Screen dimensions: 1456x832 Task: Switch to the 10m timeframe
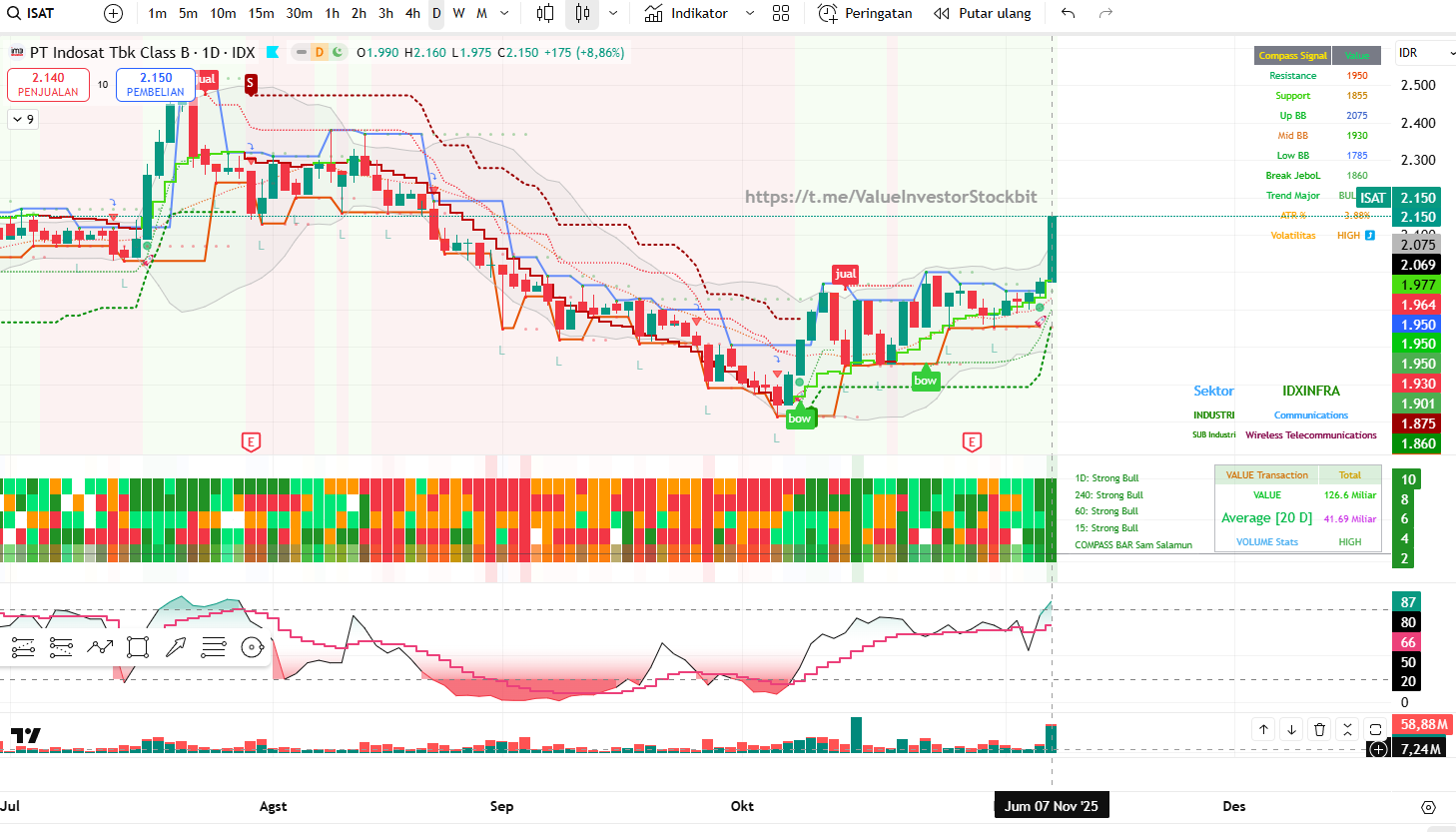[224, 13]
